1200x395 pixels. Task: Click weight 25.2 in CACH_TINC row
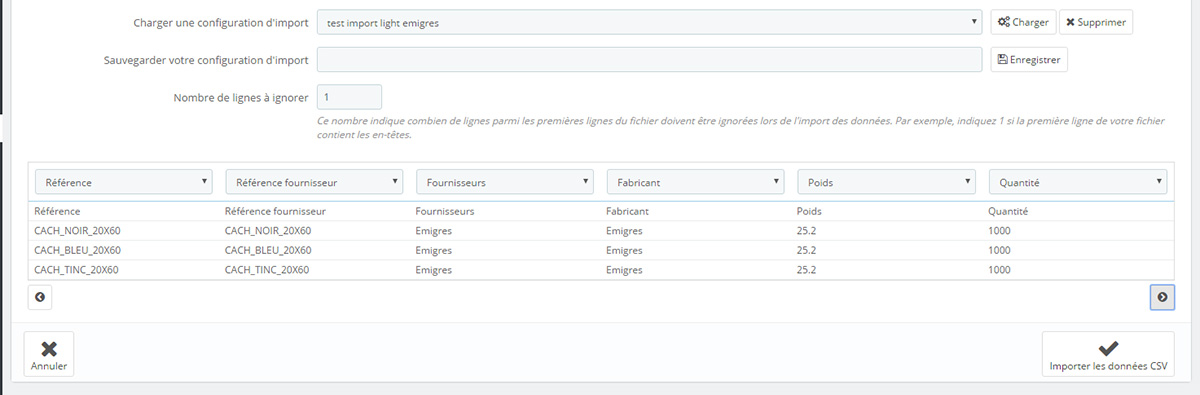tap(807, 269)
